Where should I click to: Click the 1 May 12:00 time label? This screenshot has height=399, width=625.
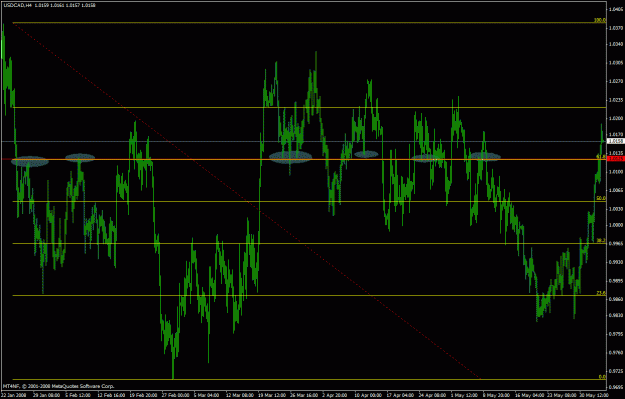(464, 395)
